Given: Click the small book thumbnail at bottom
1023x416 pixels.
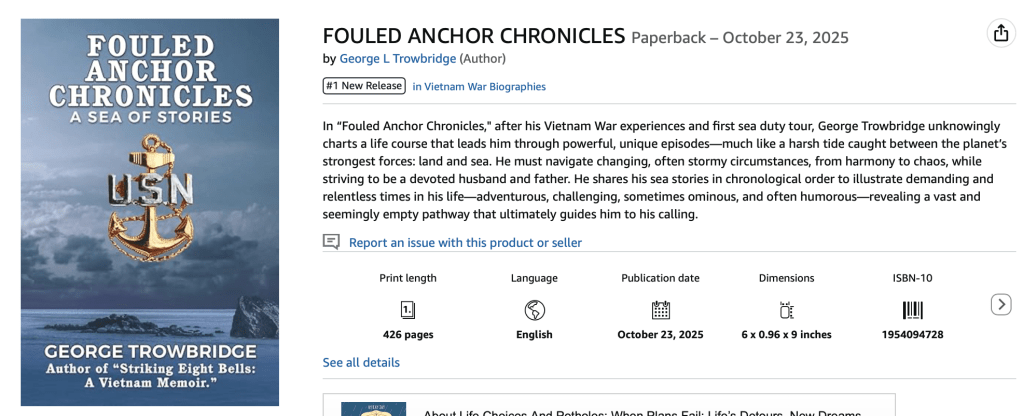Looking at the screenshot, I should point(373,409).
